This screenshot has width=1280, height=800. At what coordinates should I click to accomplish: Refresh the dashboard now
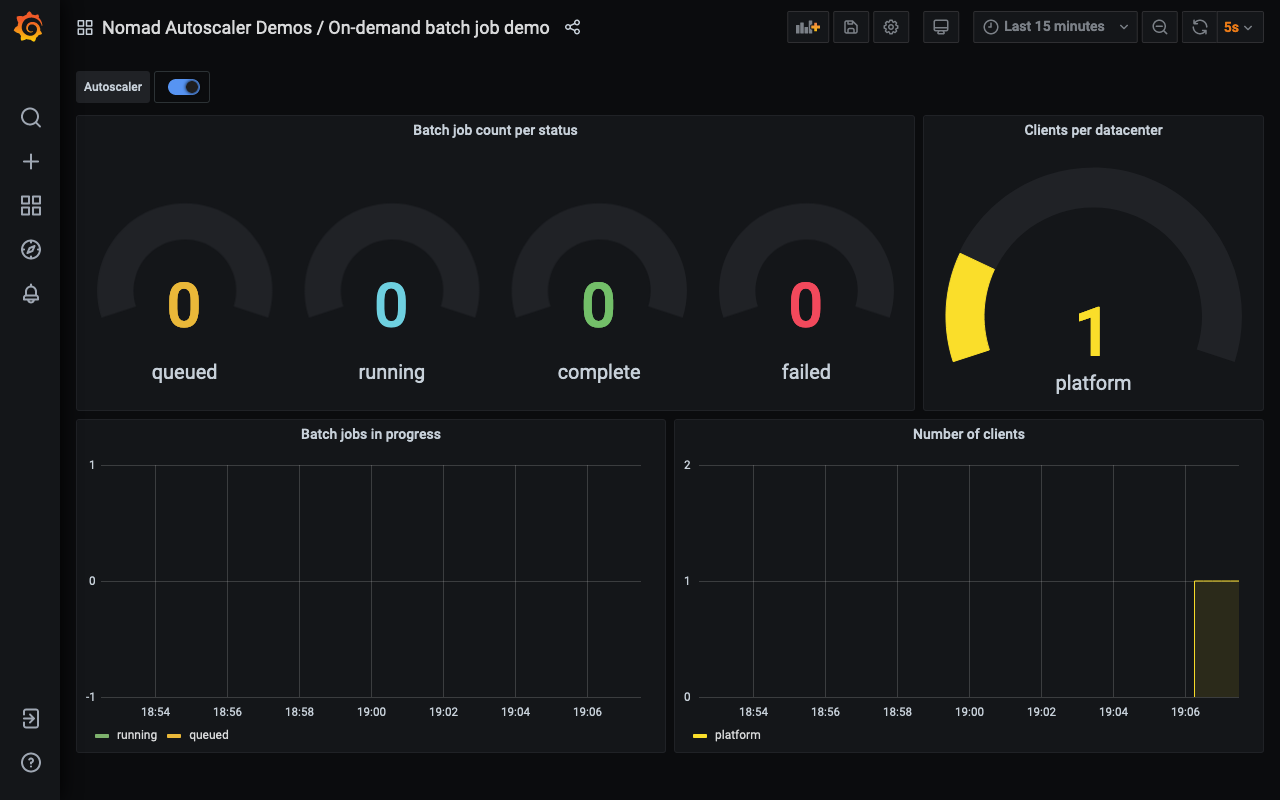point(1199,27)
